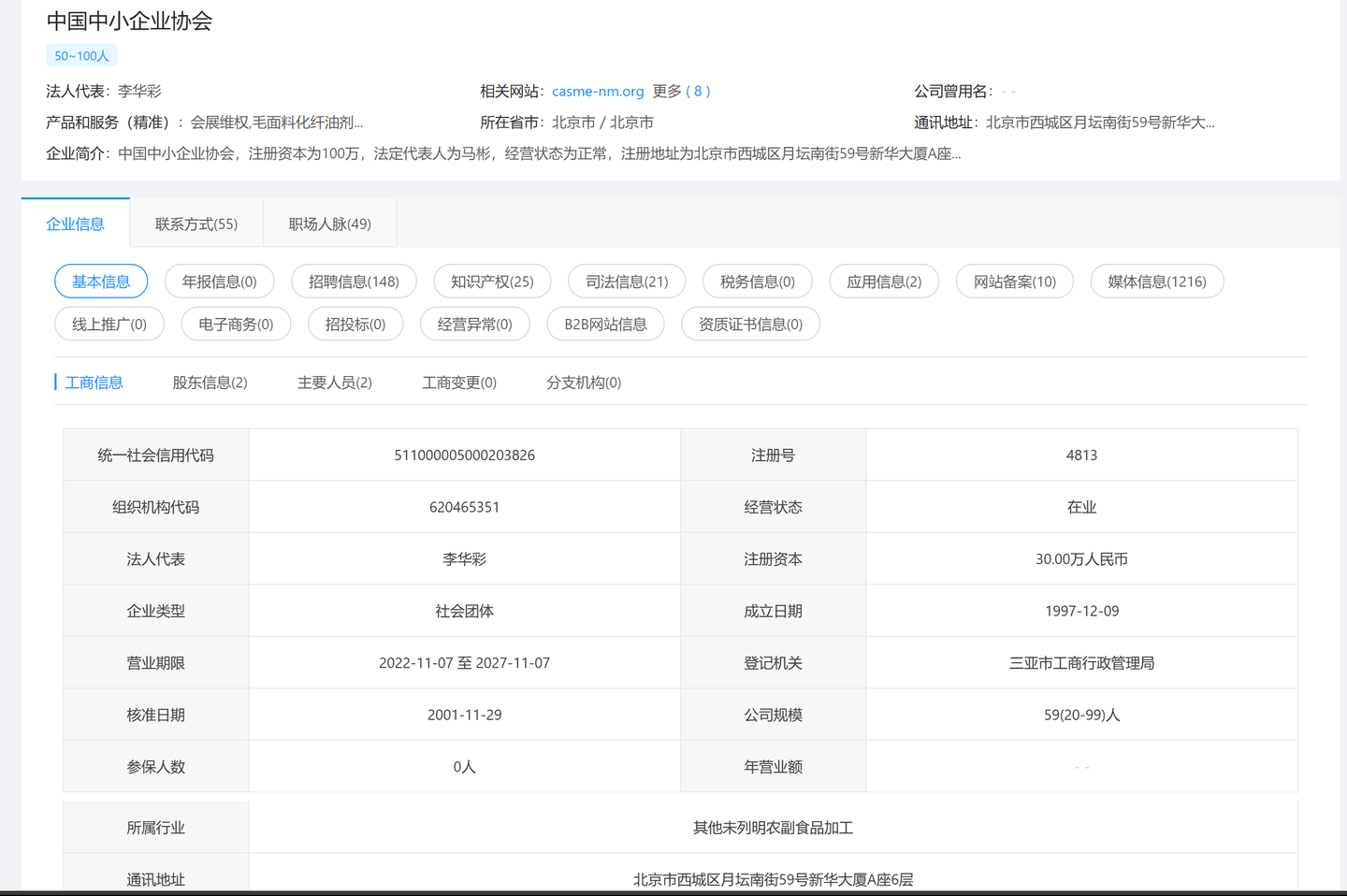
Task: Click the header 通讯地址 truncated value
Action: [1100, 123]
